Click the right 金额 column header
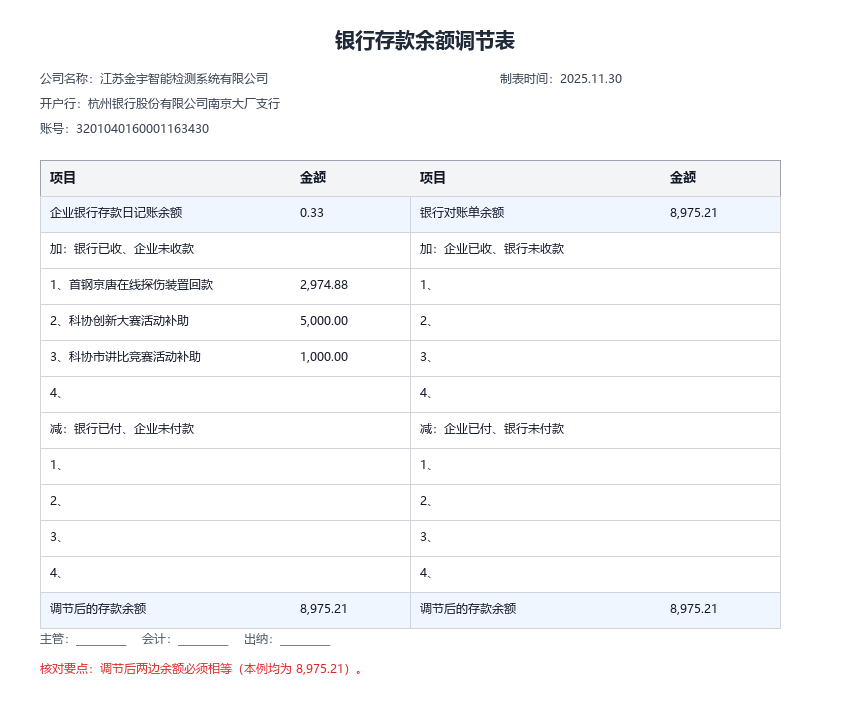Viewport: 850px width, 720px height. (x=682, y=177)
